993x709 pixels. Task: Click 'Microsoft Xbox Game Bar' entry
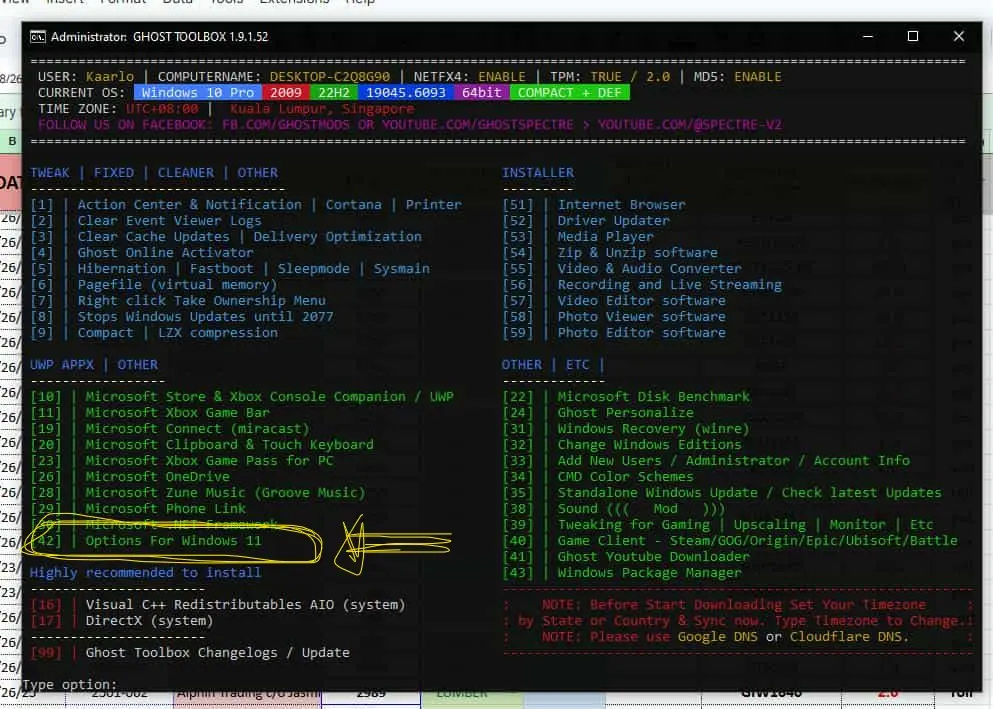[177, 413]
